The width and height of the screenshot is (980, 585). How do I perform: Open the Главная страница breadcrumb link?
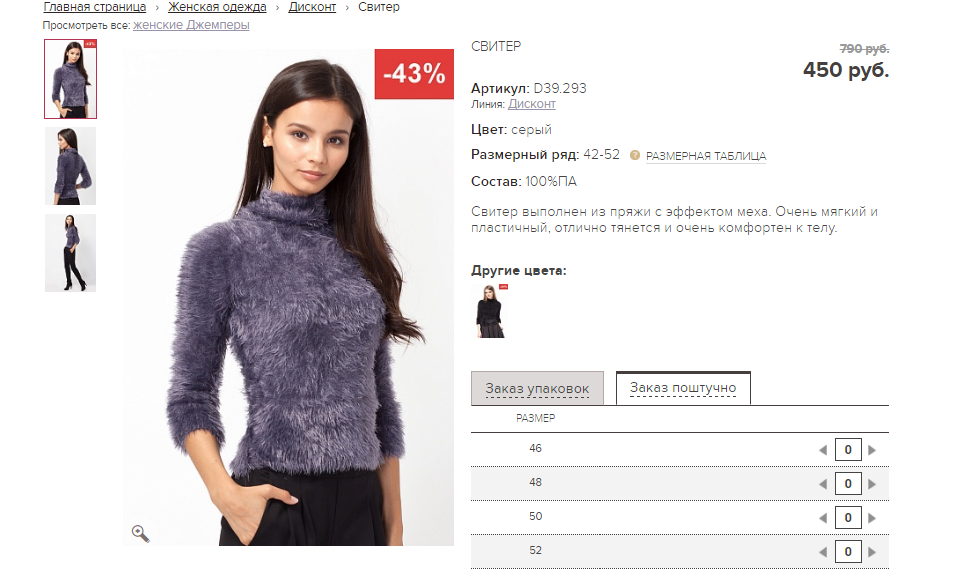pos(94,7)
